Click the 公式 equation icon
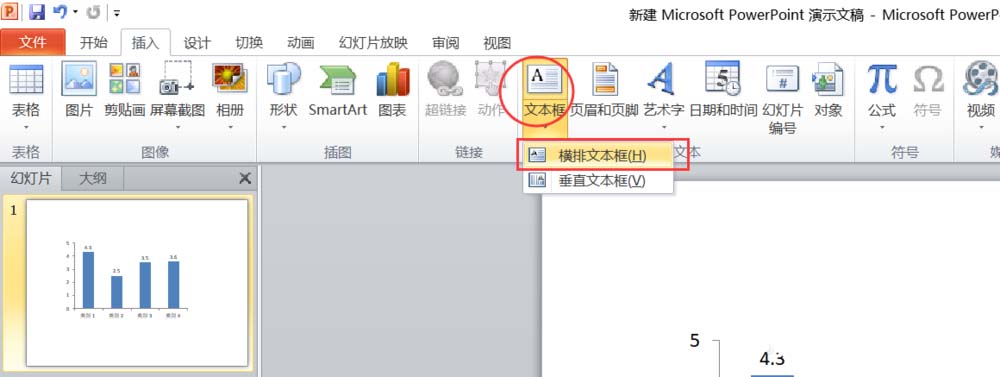Viewport: 1000px width, 377px height. click(x=882, y=80)
